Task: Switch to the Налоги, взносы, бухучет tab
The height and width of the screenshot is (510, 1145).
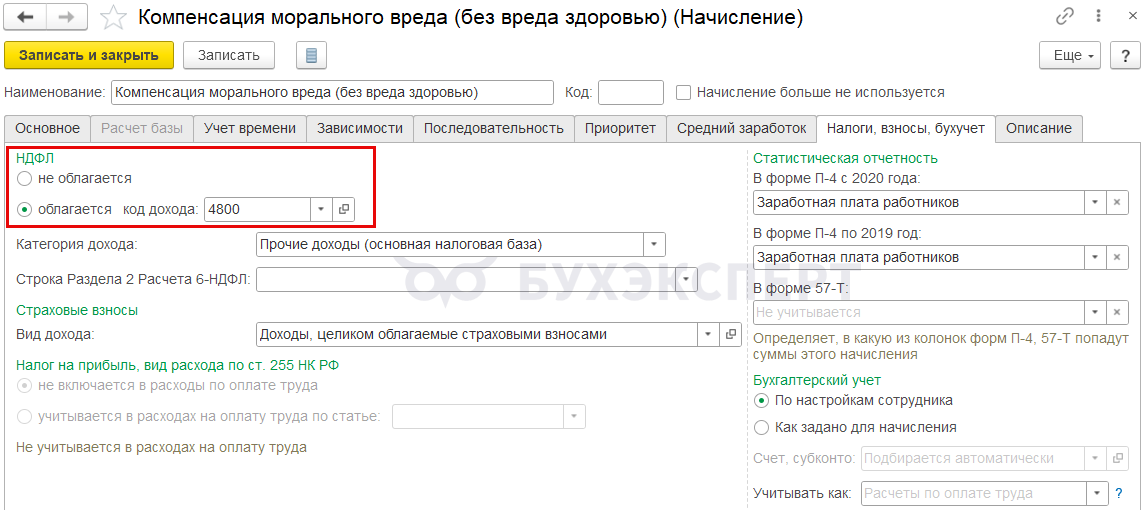Action: coord(905,129)
